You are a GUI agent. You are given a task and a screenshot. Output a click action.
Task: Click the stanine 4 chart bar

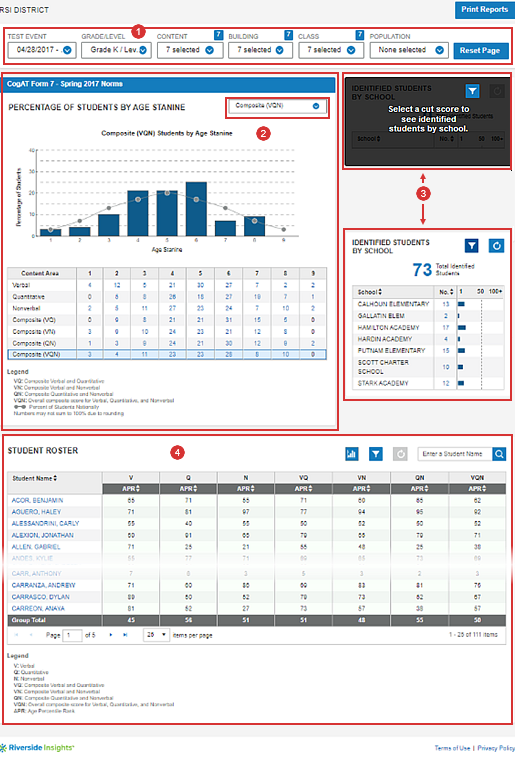pyautogui.click(x=138, y=213)
